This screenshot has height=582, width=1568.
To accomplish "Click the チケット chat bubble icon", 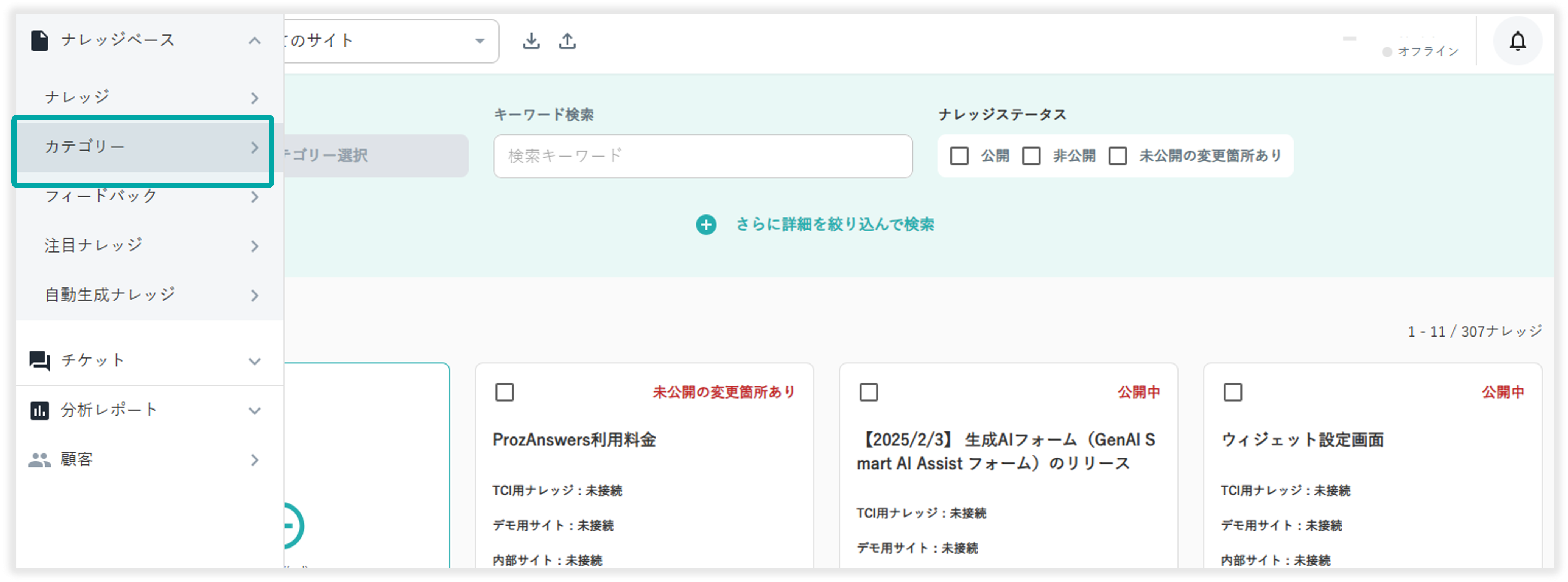I will coord(40,361).
